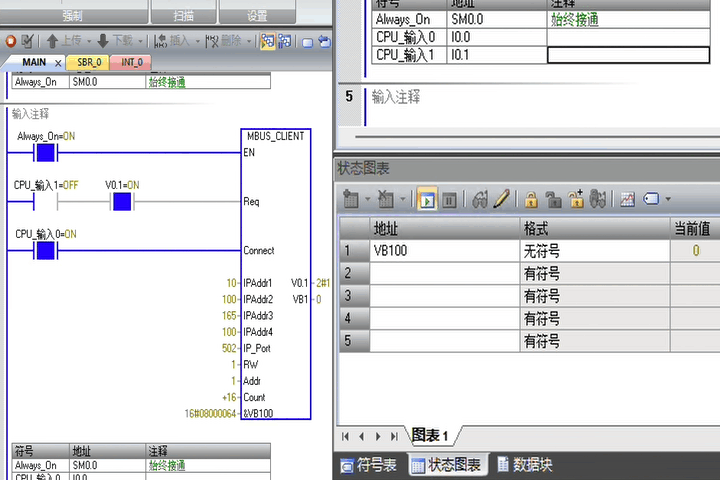Click the V0.1 contact

[122, 202]
